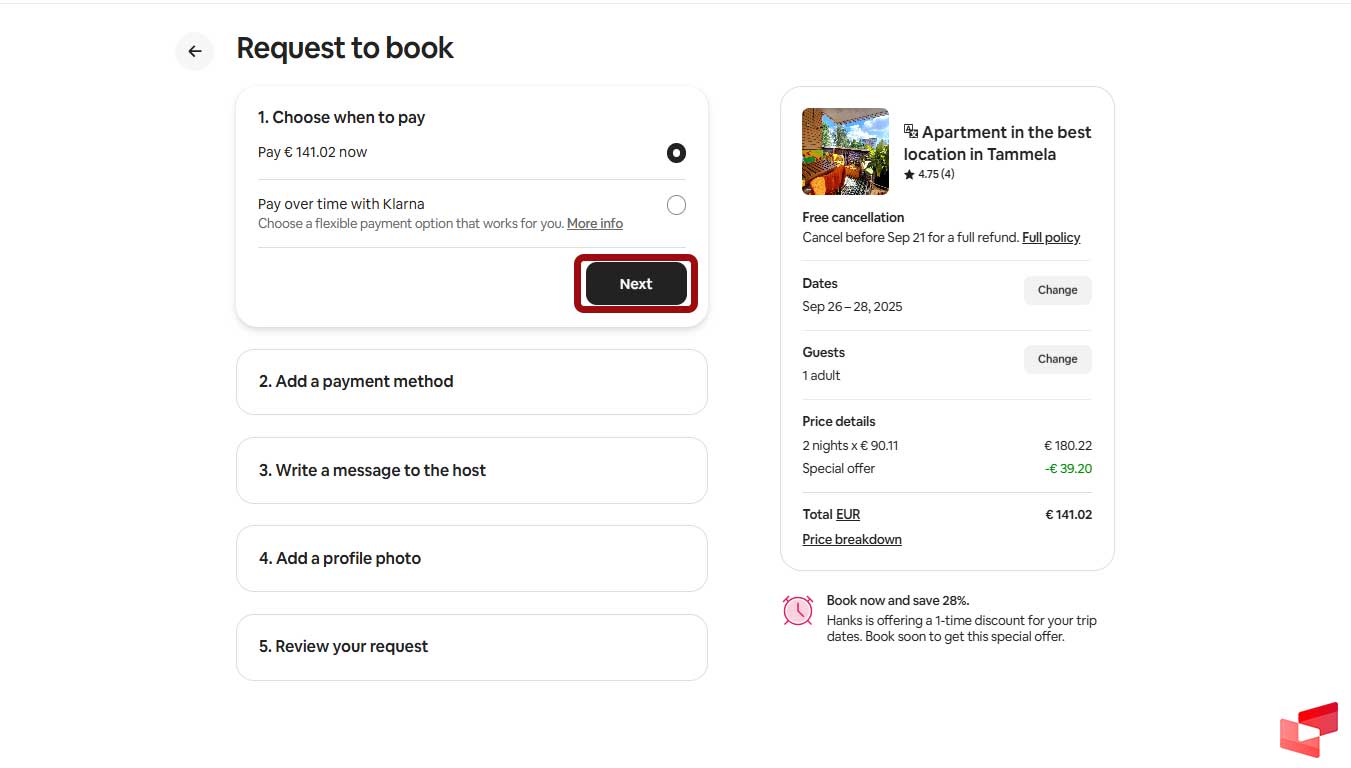Click the brand logo at bottom right
The width and height of the screenshot is (1351, 768).
(x=1308, y=729)
